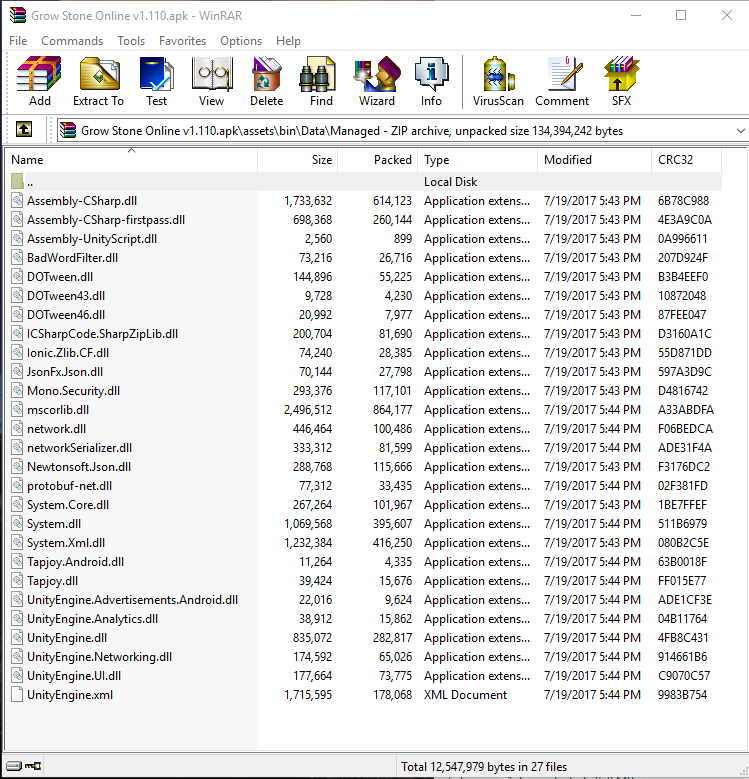
Task: Click the Tapjoy.dll file icon
Action: point(17,580)
